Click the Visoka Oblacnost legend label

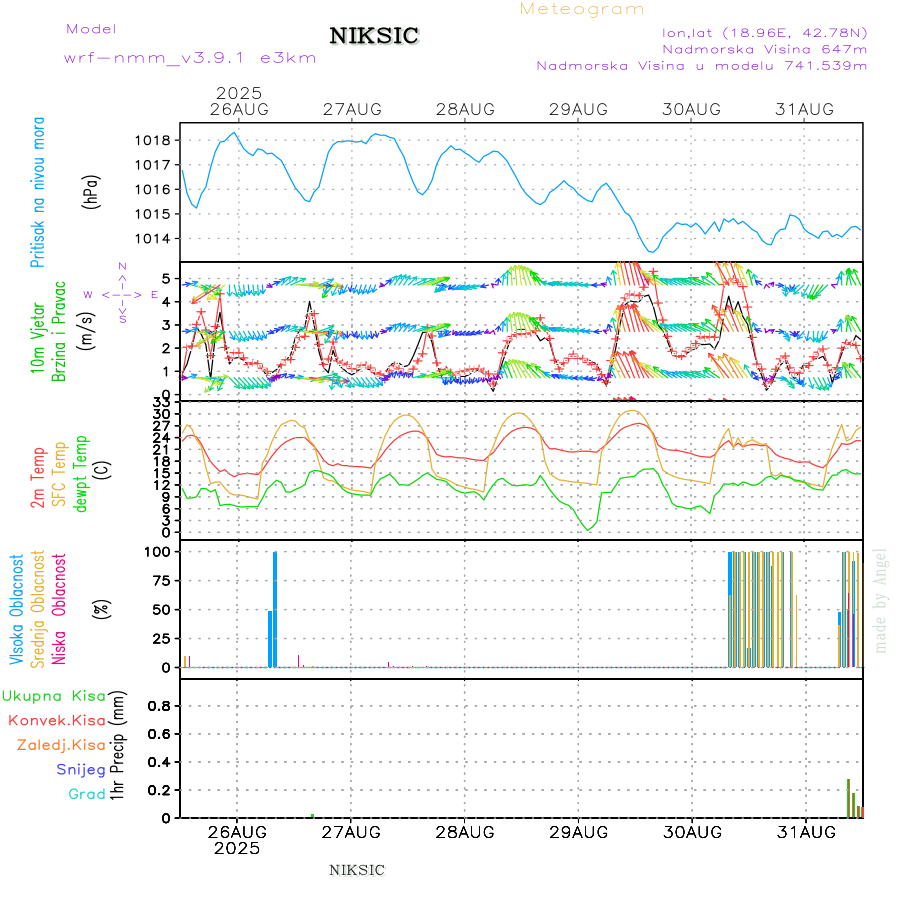point(18,608)
